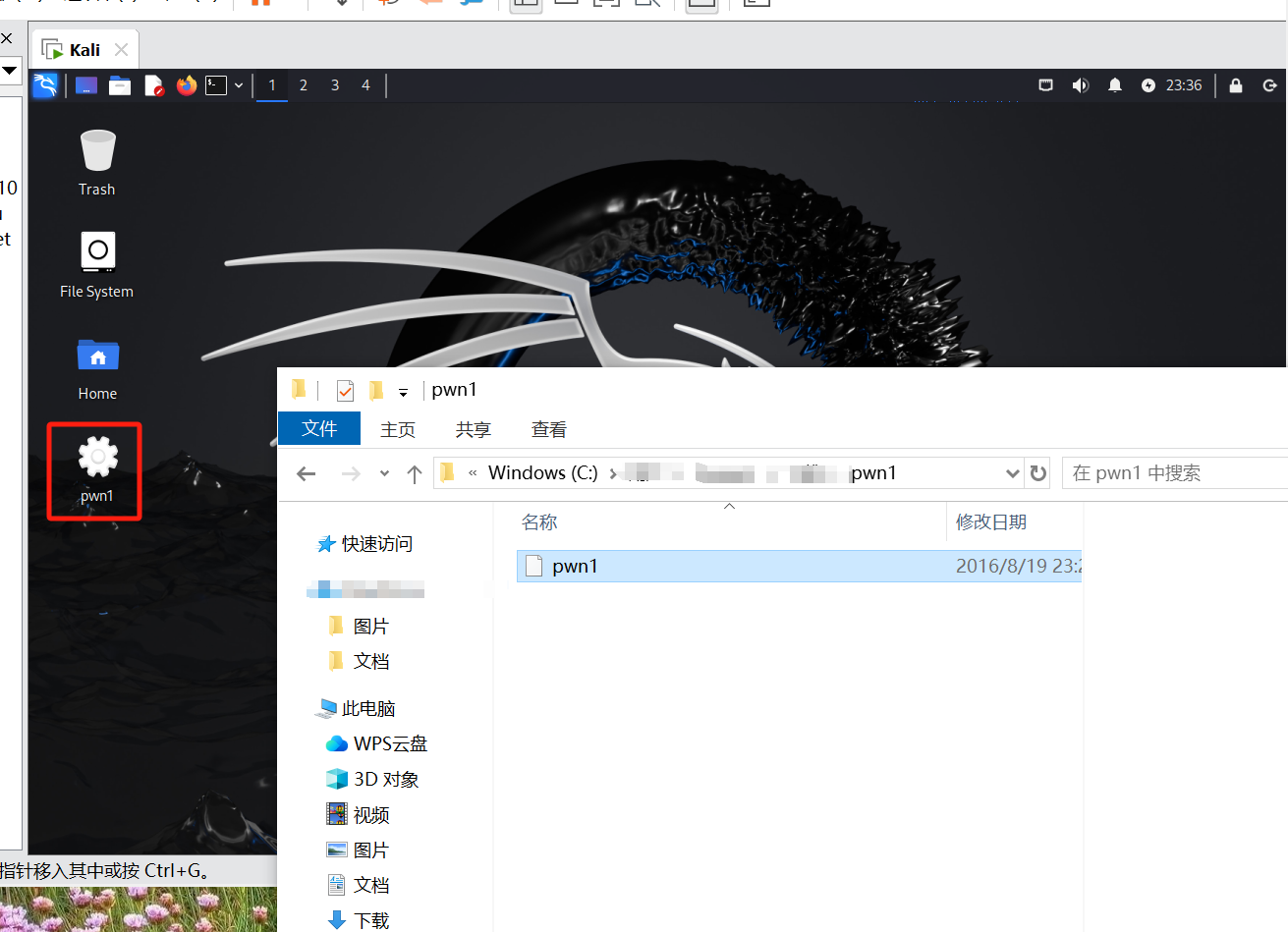Open the network connection tray icon
The height and width of the screenshot is (932, 1288).
[x=1046, y=85]
